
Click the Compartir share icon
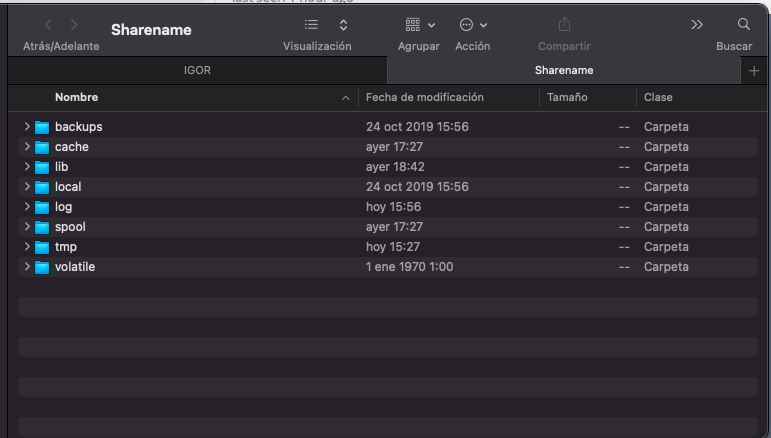[x=564, y=24]
